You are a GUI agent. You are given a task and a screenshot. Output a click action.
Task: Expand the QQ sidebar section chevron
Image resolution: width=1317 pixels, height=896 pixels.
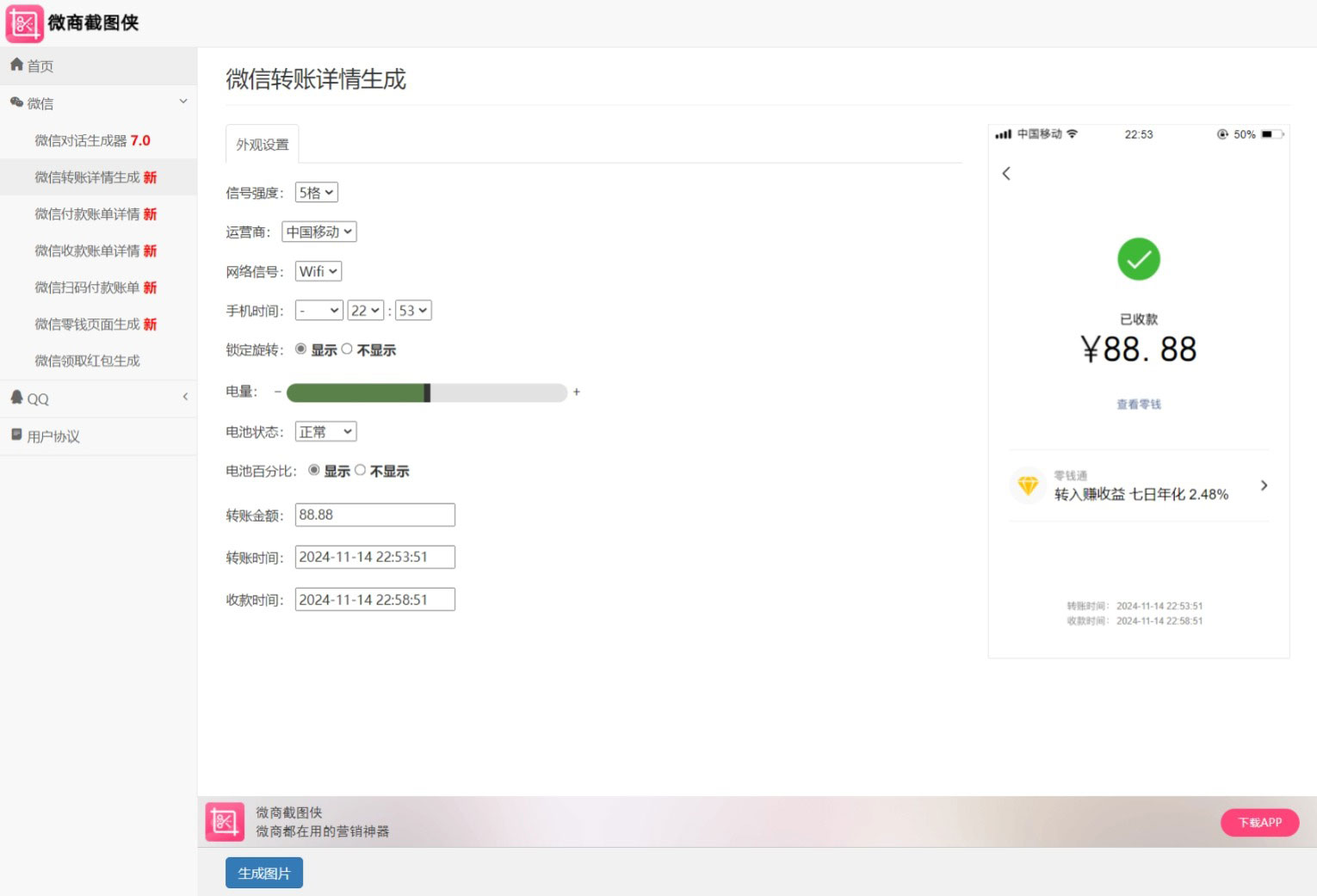pyautogui.click(x=185, y=397)
